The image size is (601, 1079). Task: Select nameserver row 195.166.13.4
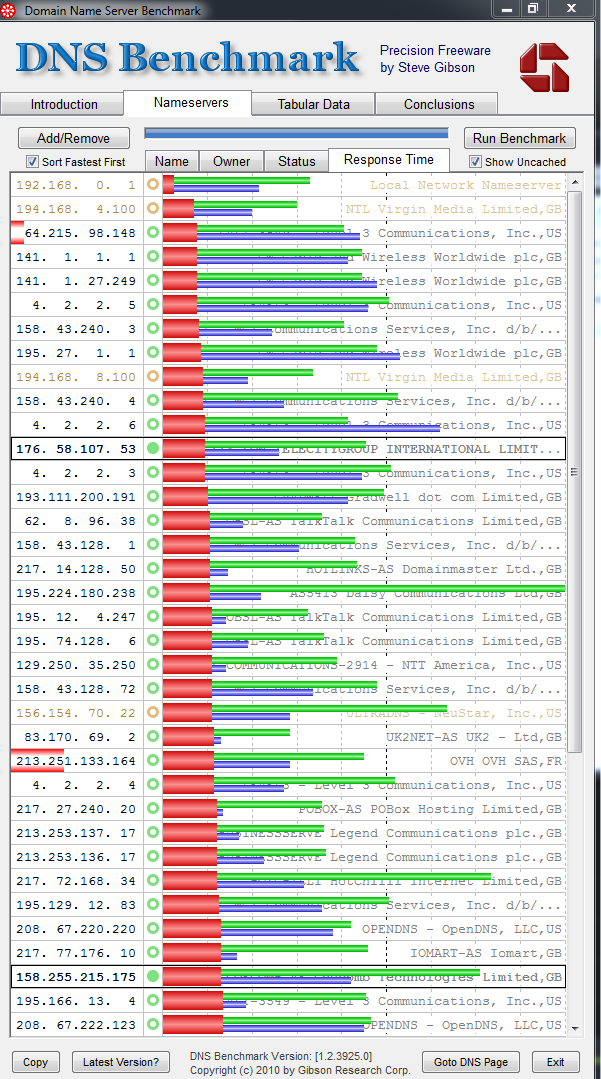[288, 1001]
